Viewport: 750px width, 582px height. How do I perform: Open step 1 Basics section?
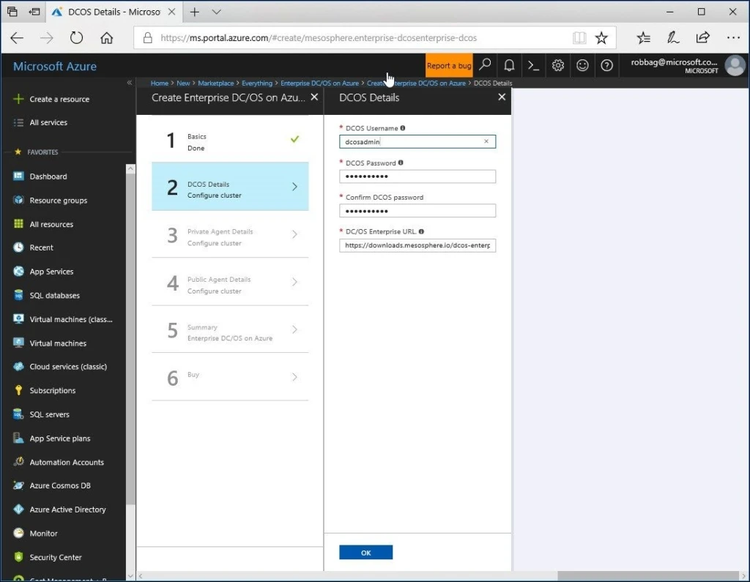point(230,141)
